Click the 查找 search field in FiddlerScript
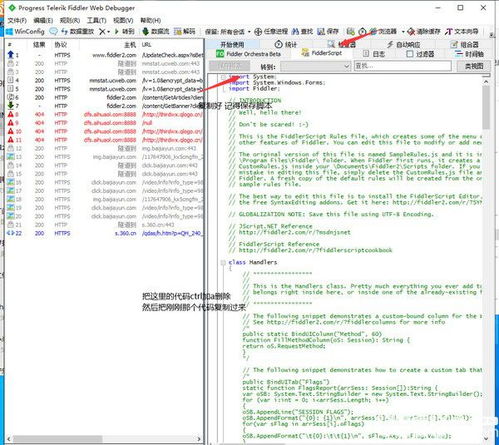The height and width of the screenshot is (445, 499). (x=402, y=66)
